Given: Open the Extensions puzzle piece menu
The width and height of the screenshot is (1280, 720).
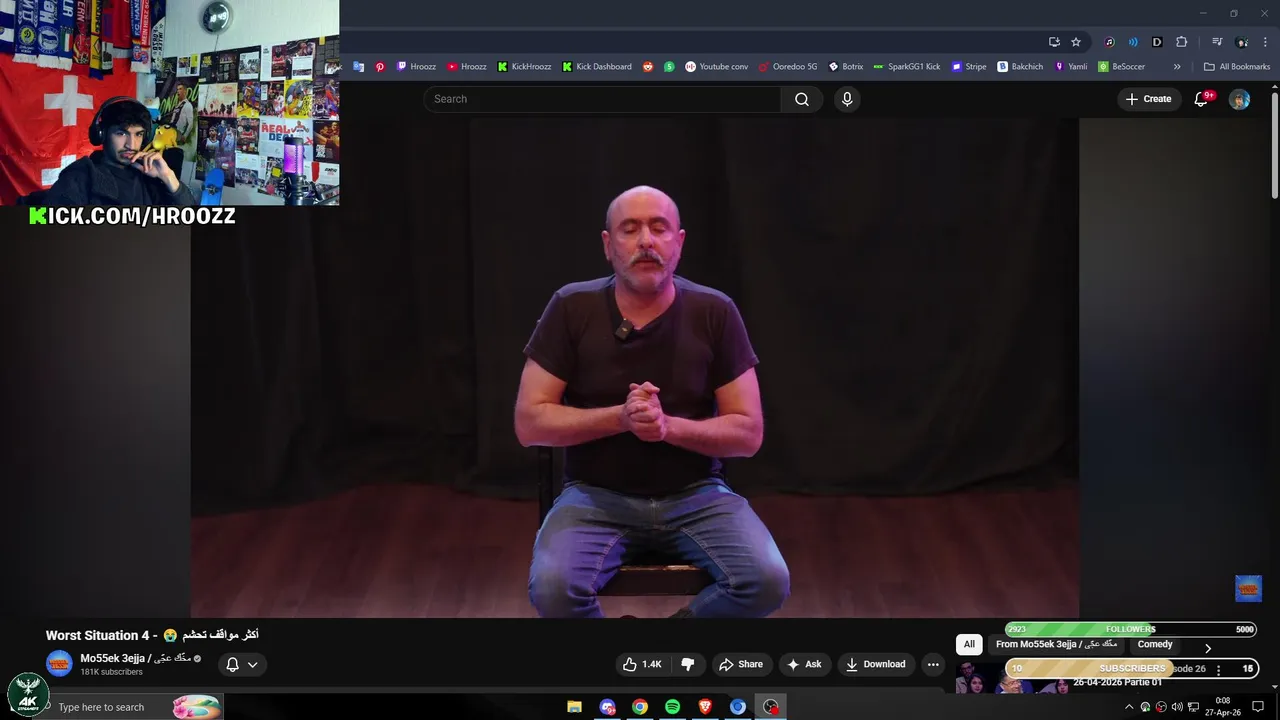Looking at the screenshot, I should point(1181,42).
